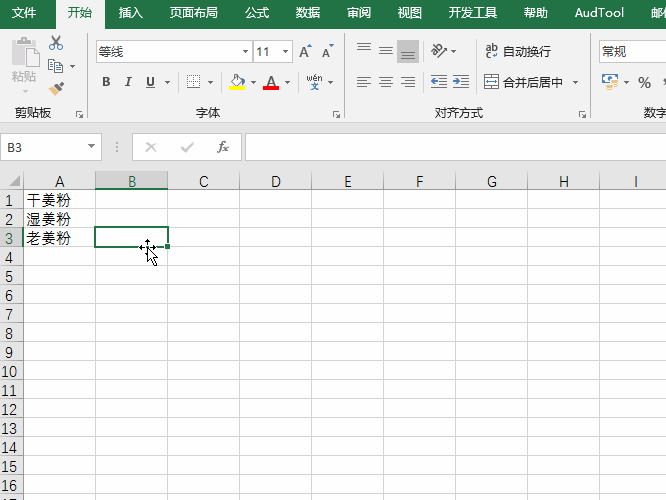Open the merge cells dropdown arrow
The height and width of the screenshot is (500, 666).
pos(576,82)
